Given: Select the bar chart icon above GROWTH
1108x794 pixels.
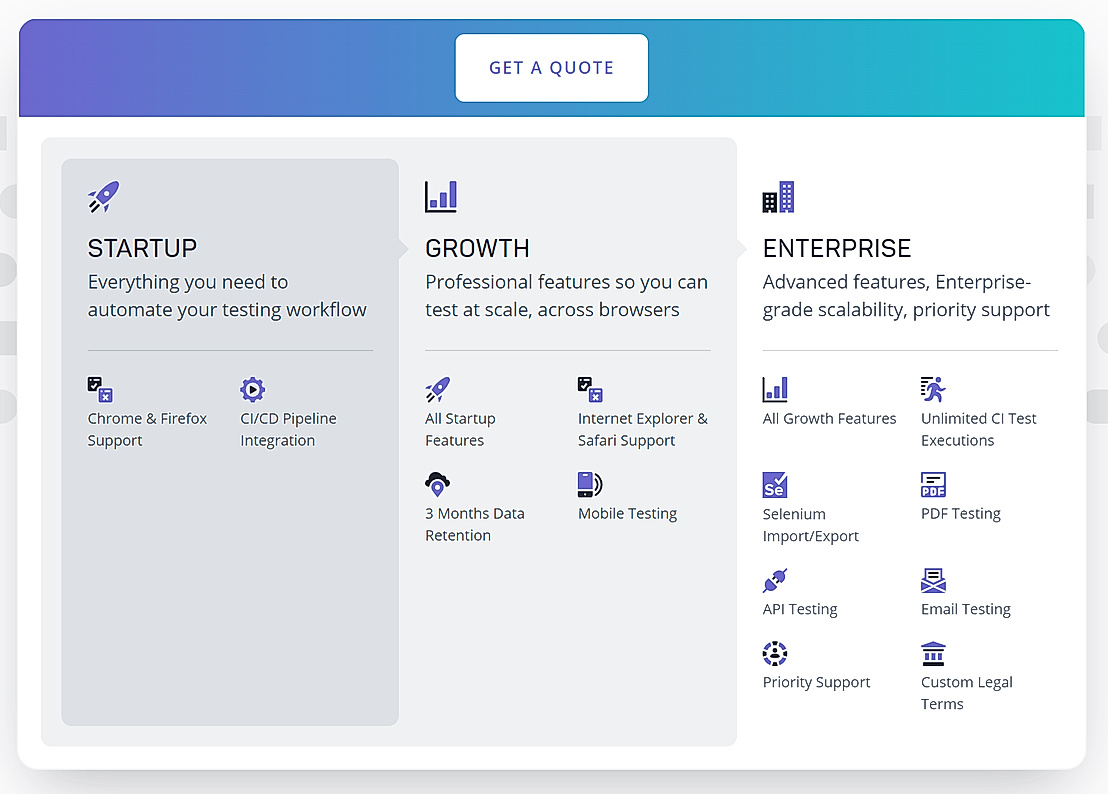Looking at the screenshot, I should pos(440,196).
